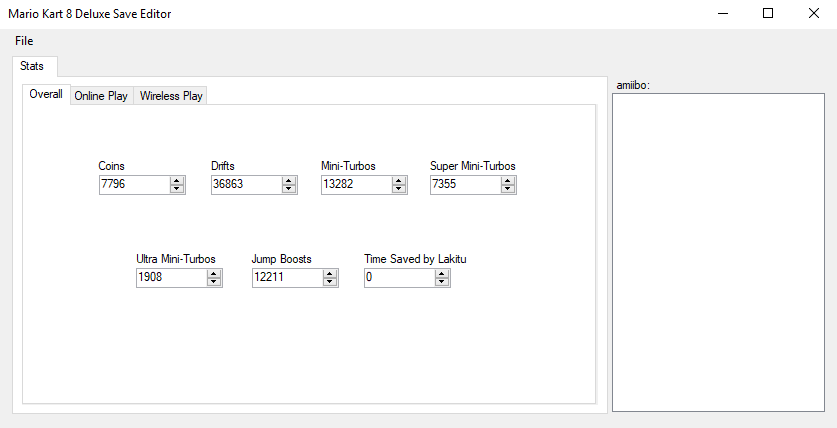Click the Ultra Mini-Turbos value field
Viewport: 837px width, 428px height.
(172, 278)
